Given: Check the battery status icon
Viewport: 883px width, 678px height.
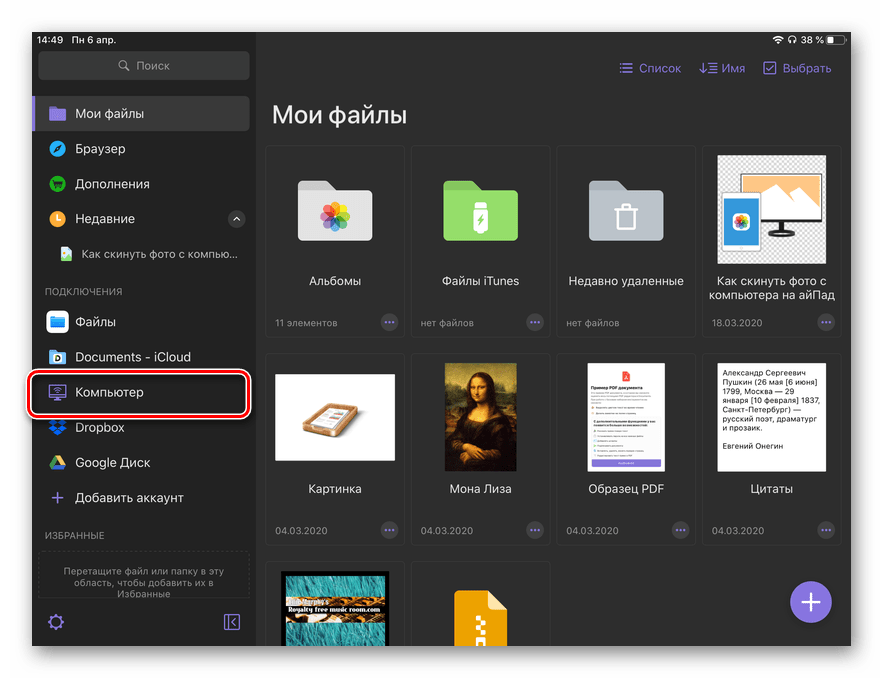Looking at the screenshot, I should click(x=836, y=40).
